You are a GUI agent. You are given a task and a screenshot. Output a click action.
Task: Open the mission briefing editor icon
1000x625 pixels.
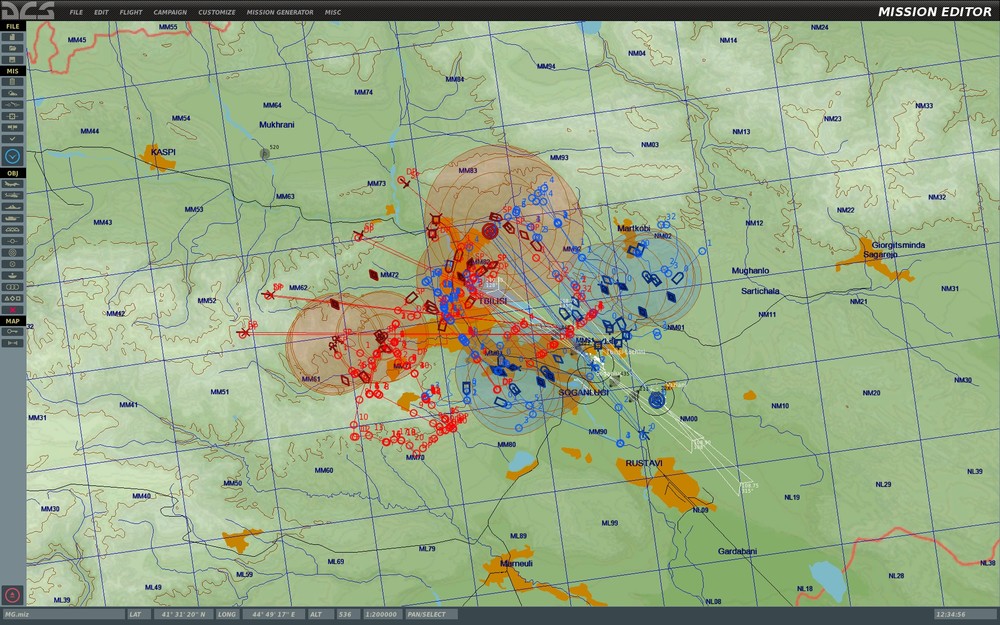pyautogui.click(x=11, y=82)
